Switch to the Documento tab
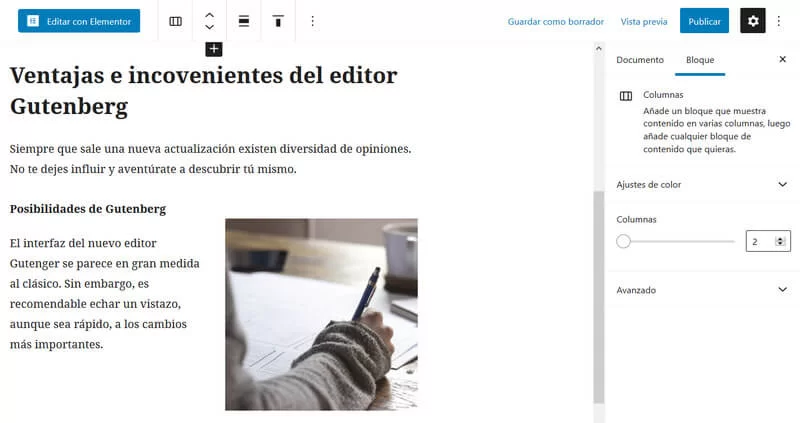The image size is (800, 423). (x=640, y=60)
